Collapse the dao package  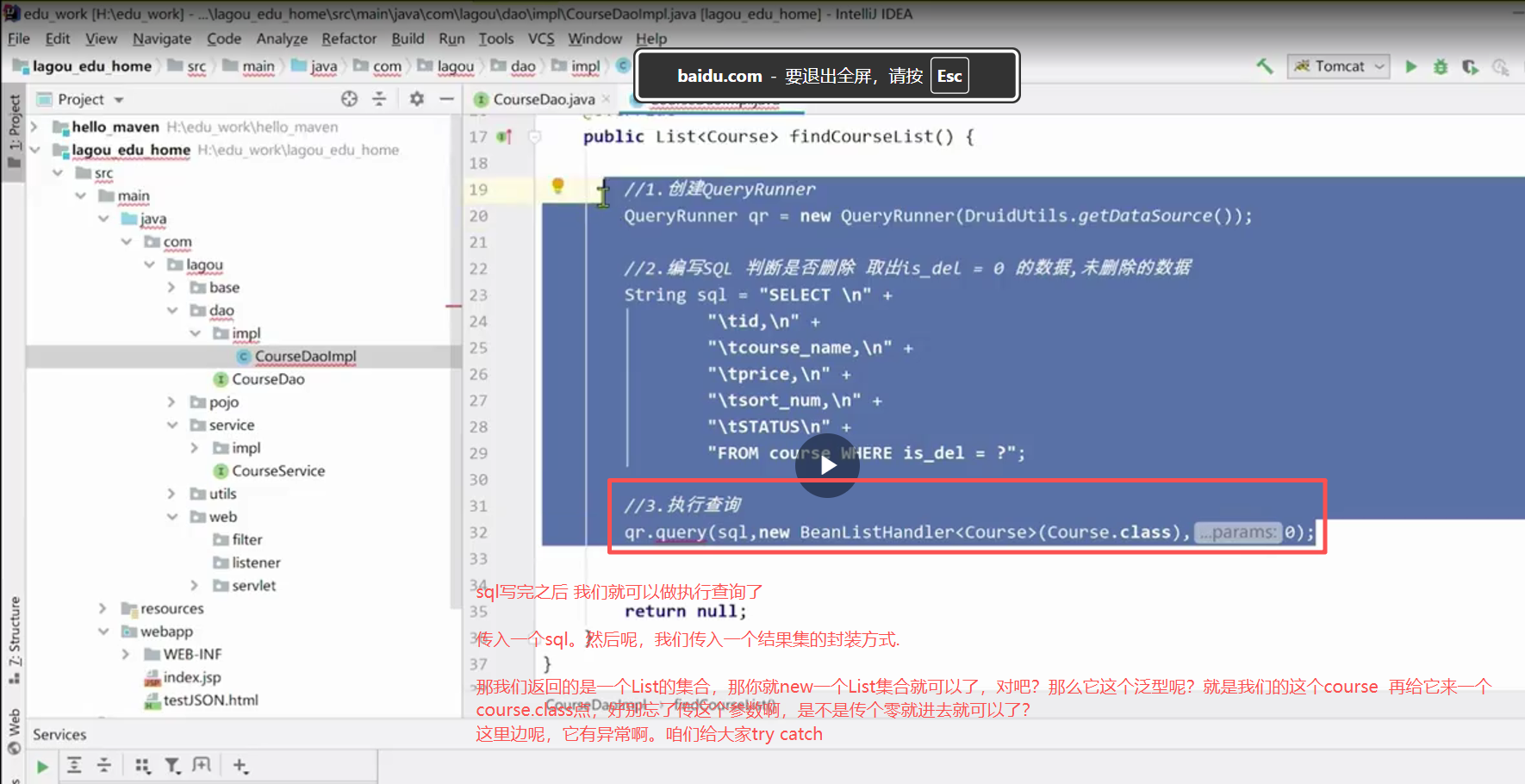(x=171, y=310)
